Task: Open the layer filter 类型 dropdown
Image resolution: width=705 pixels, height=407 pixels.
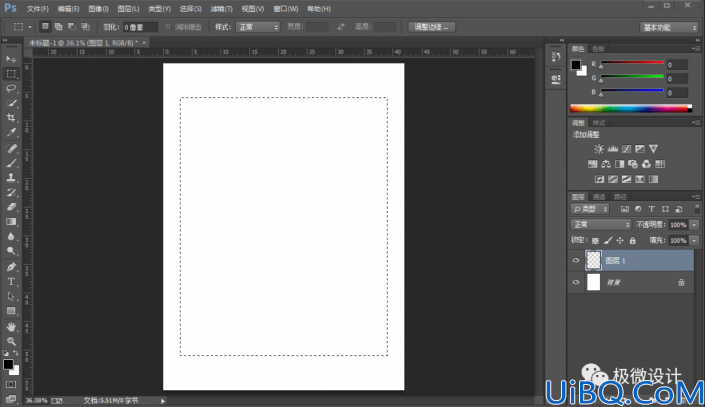Action: [x=590, y=209]
